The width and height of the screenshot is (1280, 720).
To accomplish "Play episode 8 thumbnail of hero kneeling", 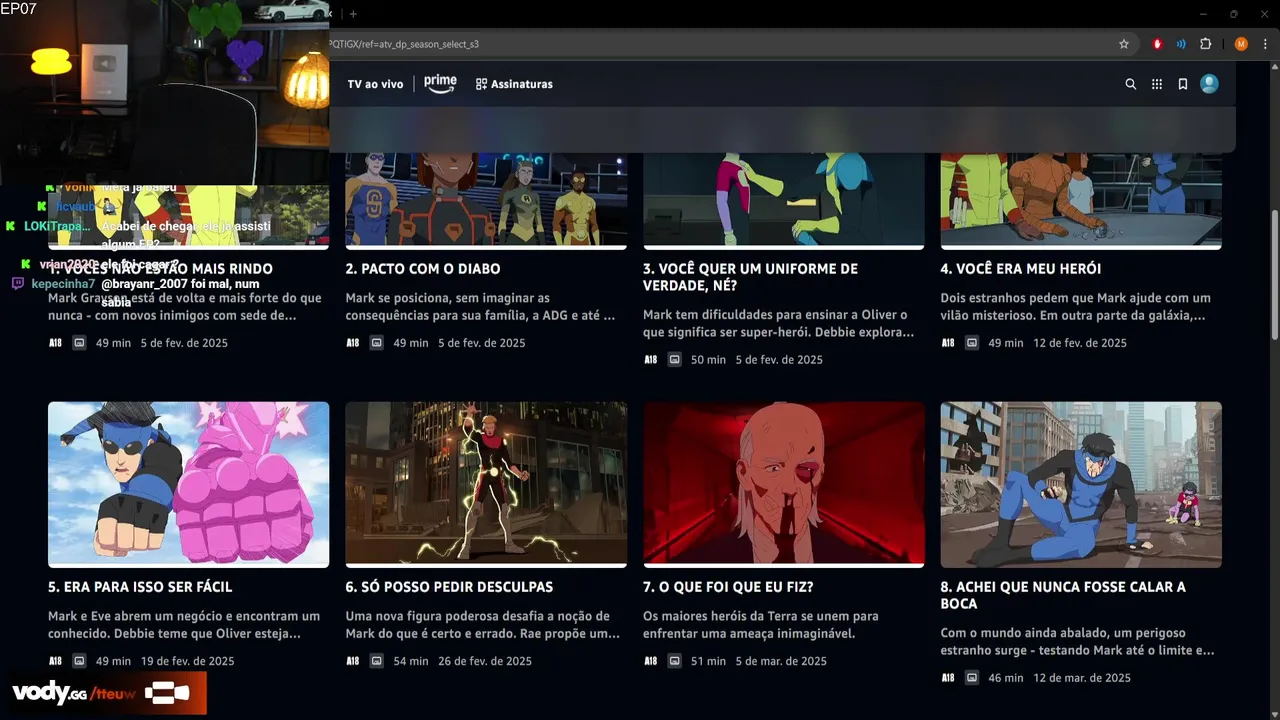I will (1081, 484).
